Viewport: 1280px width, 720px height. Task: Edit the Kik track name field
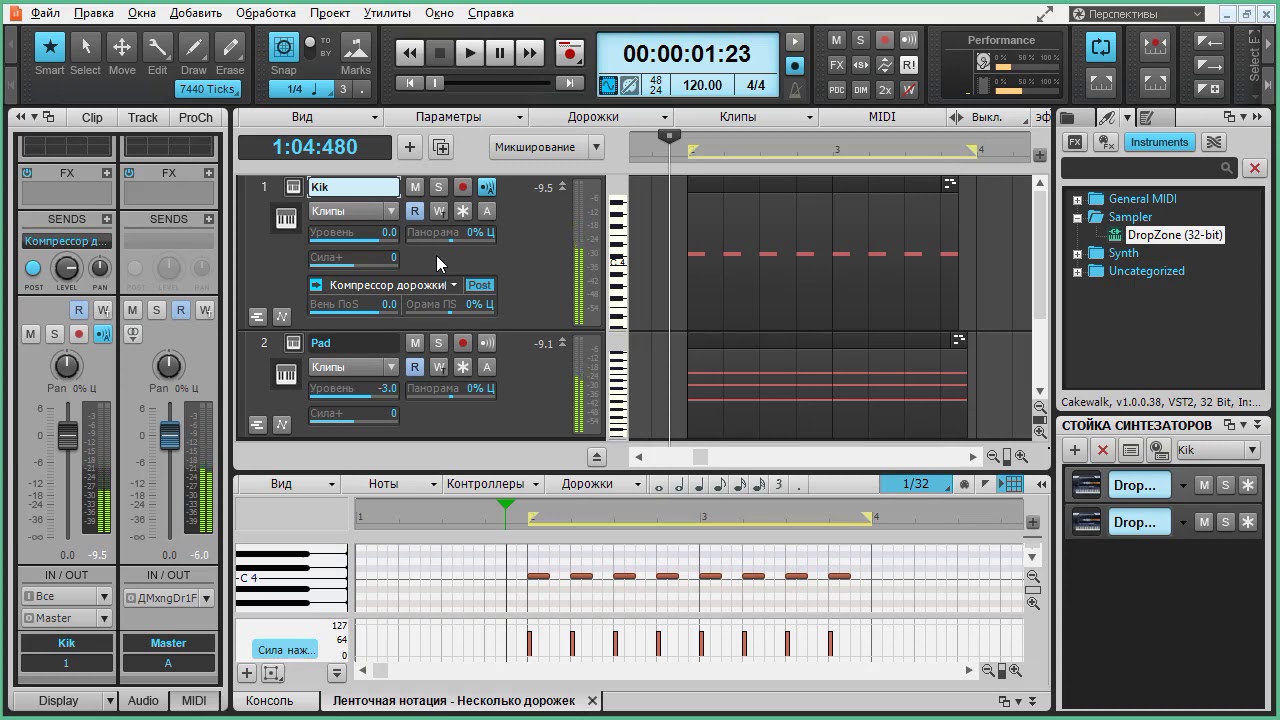(353, 187)
